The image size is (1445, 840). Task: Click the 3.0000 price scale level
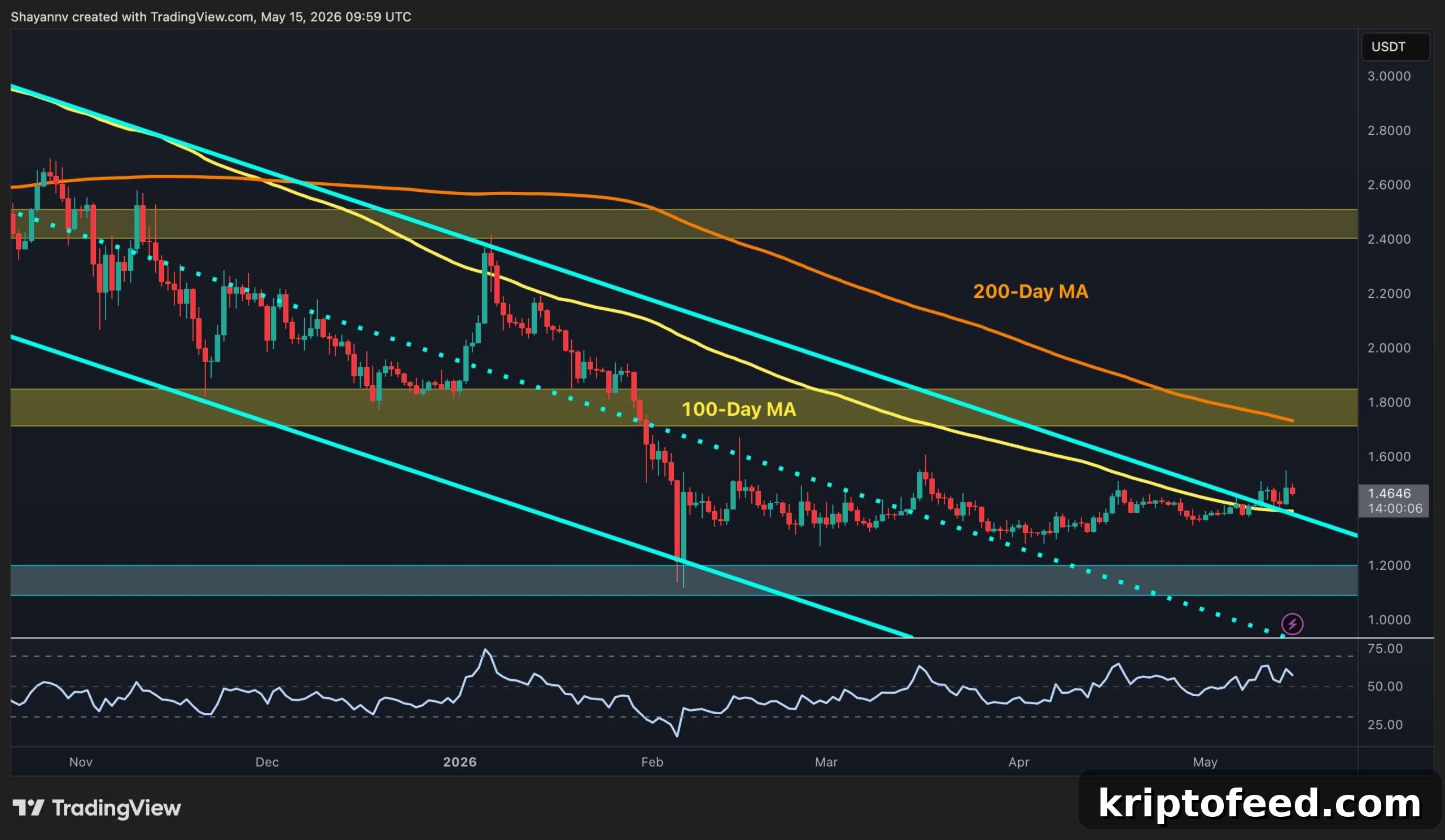1389,76
